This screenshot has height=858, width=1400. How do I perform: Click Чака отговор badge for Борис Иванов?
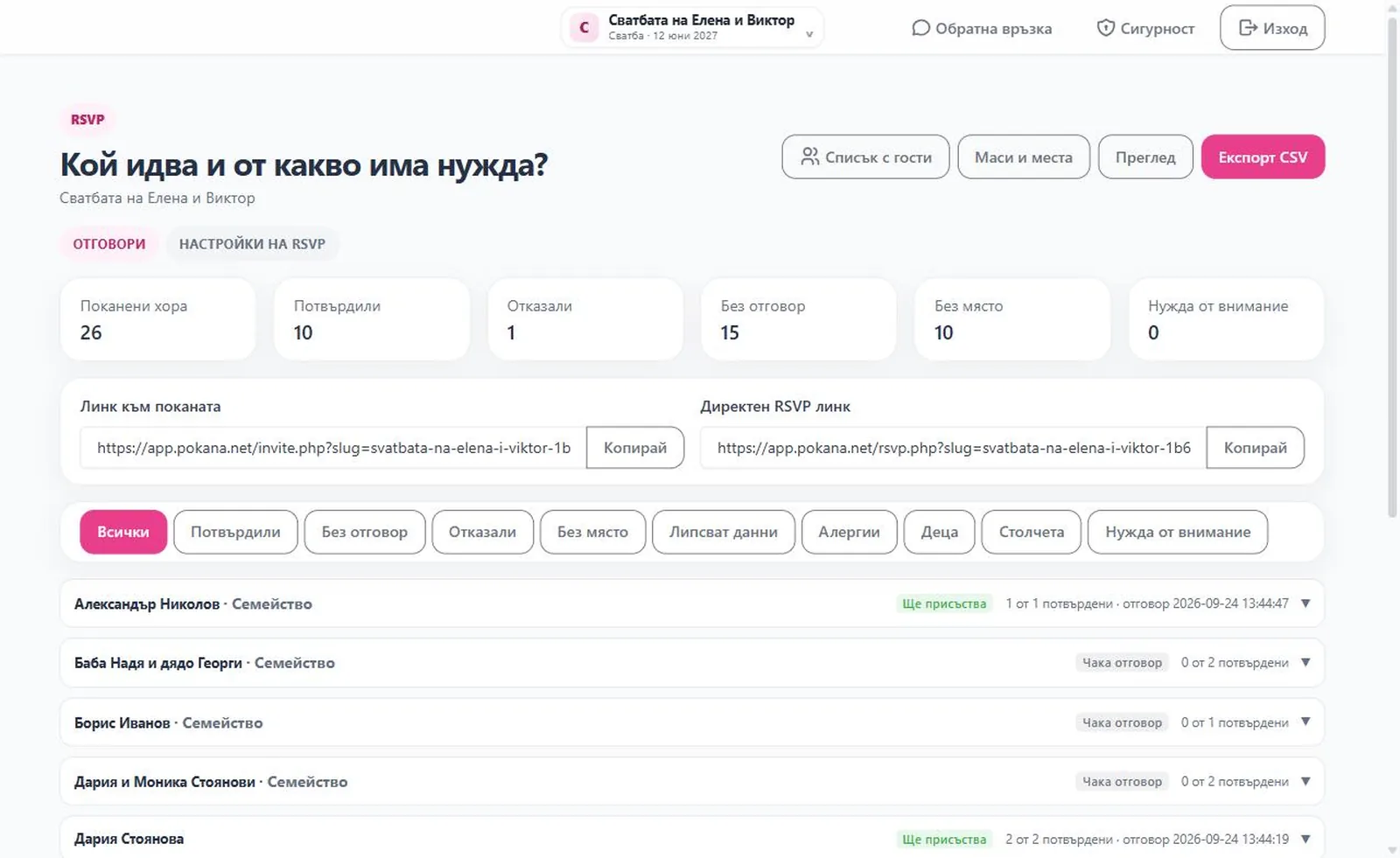(x=1122, y=722)
